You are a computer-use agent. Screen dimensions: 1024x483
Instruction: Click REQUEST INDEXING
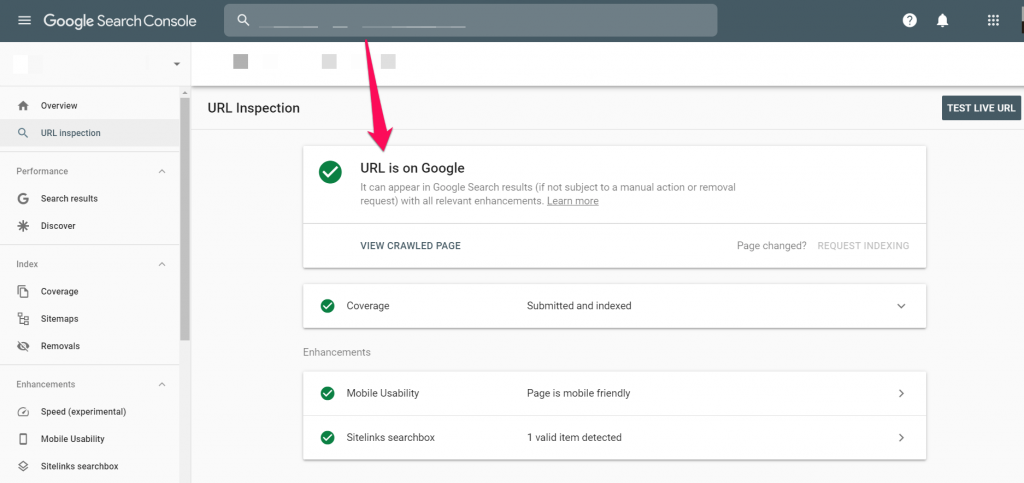coord(863,246)
